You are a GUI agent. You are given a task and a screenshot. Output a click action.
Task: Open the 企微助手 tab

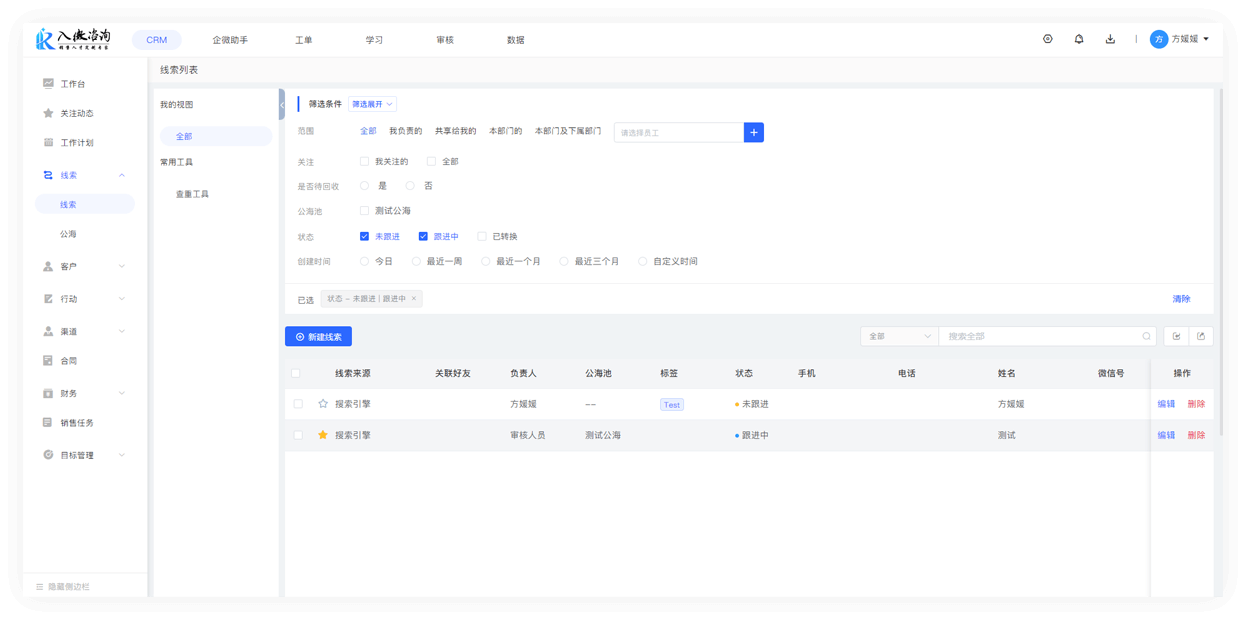coord(230,40)
